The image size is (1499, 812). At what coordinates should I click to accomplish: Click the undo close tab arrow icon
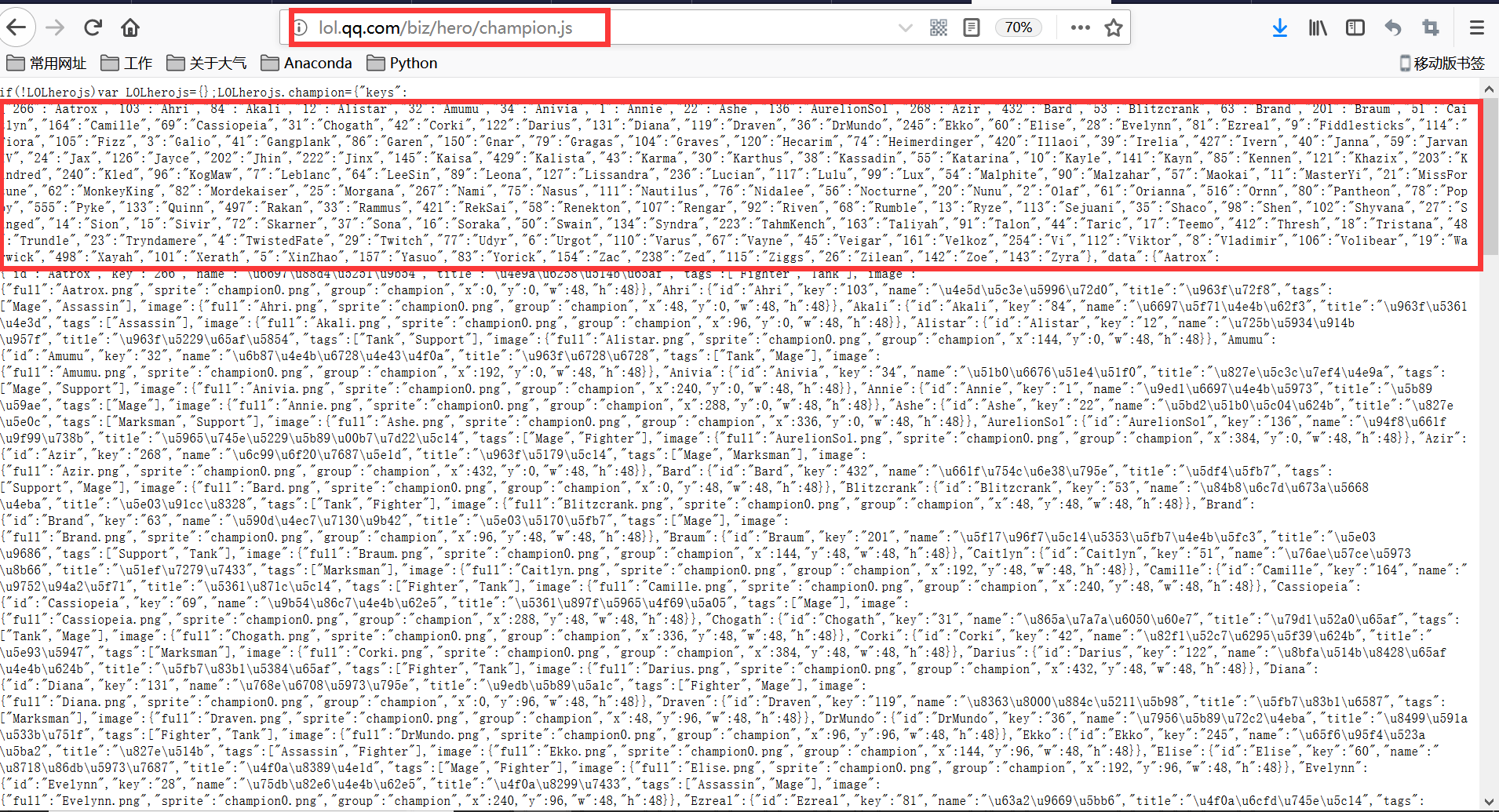[1393, 28]
